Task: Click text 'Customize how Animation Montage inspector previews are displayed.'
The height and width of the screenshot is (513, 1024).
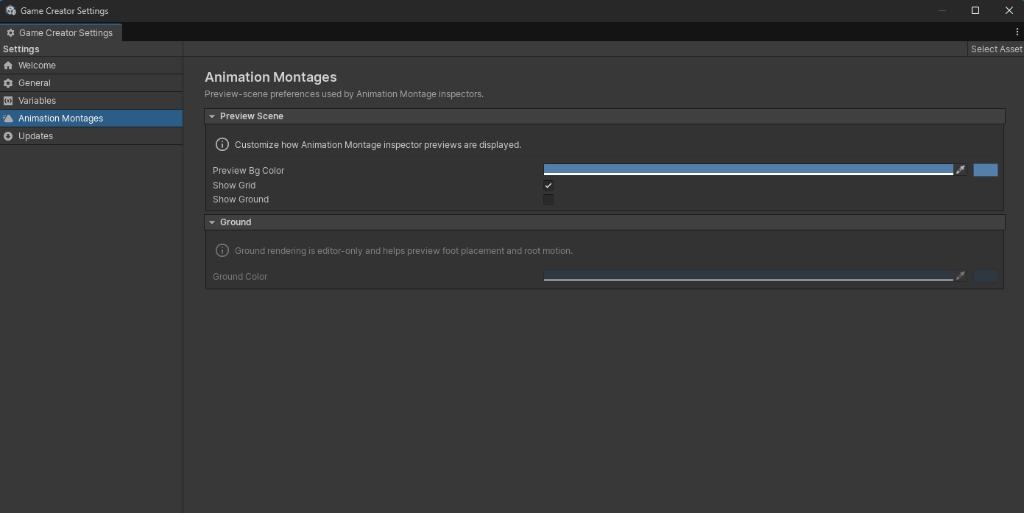Action: 377,145
